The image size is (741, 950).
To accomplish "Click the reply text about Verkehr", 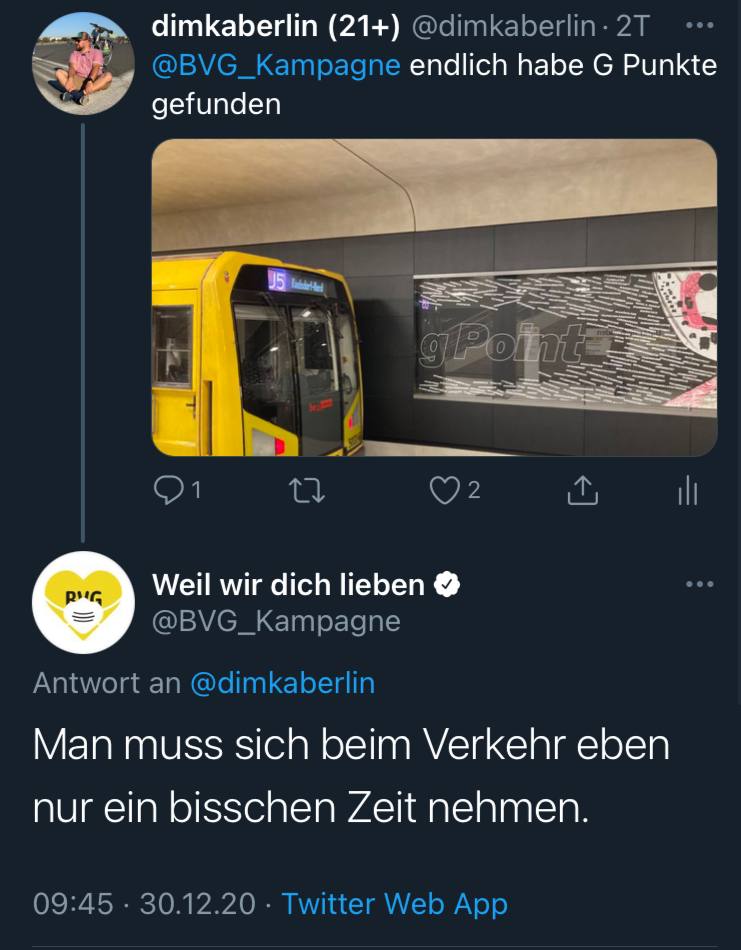I will 351,776.
